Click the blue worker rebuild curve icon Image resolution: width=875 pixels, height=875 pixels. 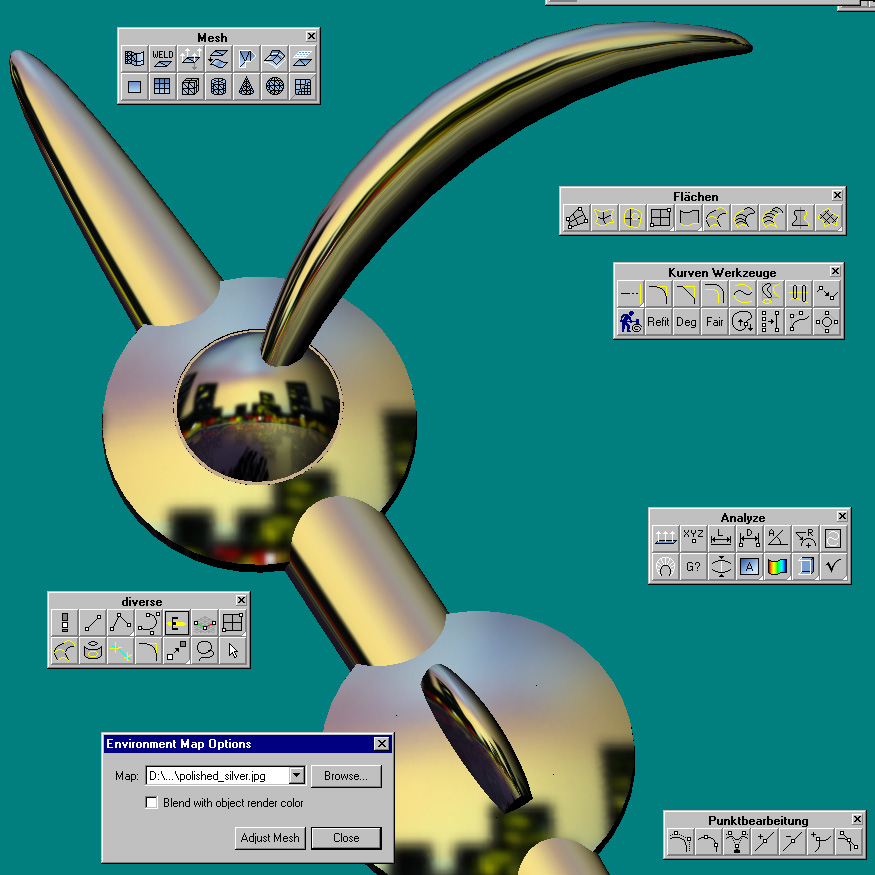click(631, 322)
